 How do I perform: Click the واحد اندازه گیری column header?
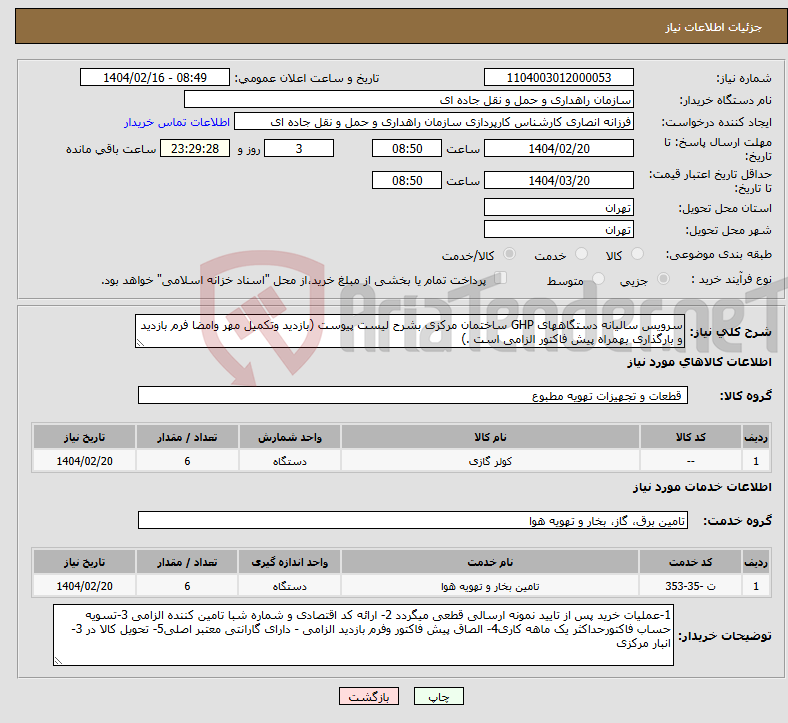290,562
